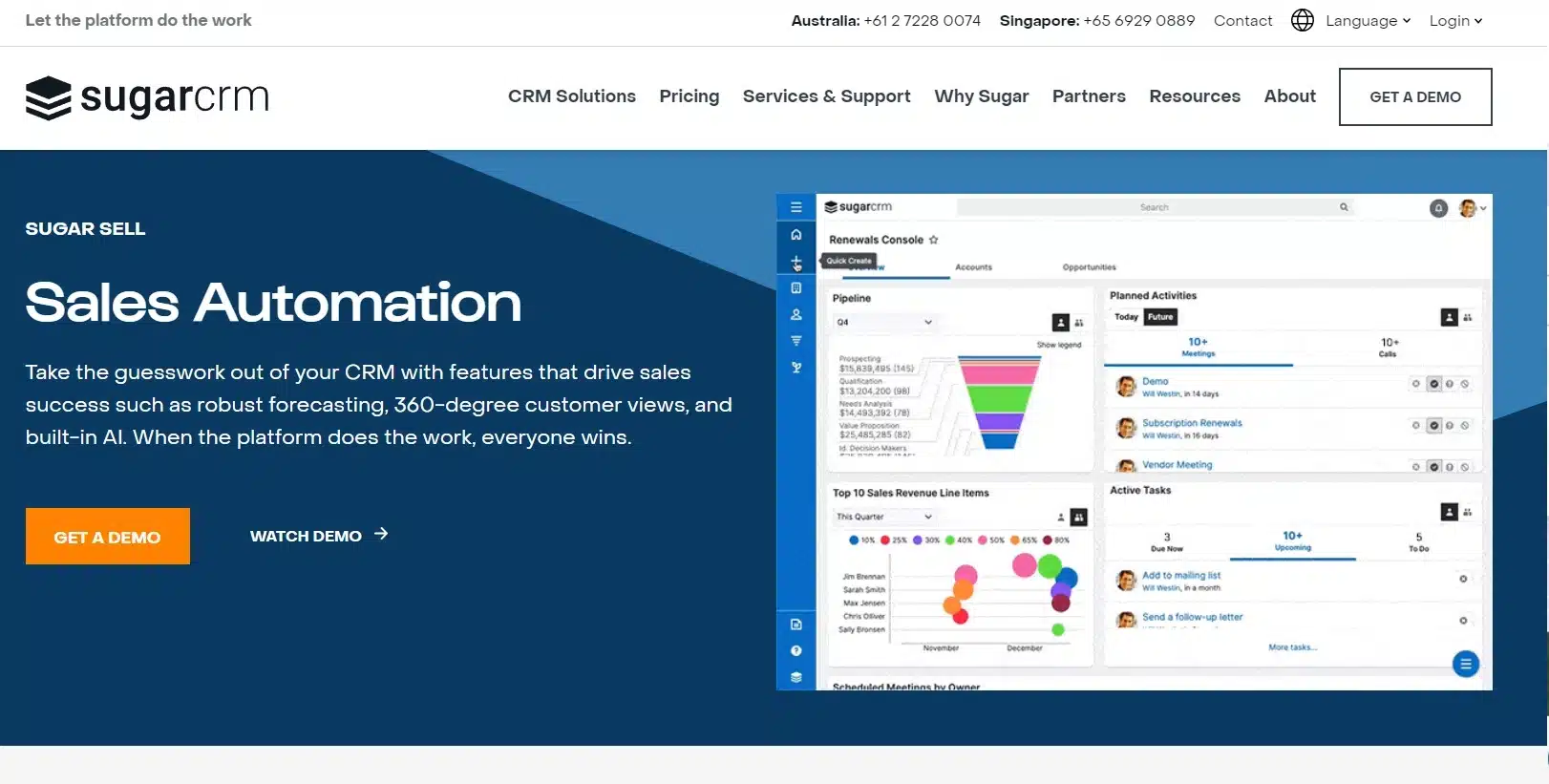Click the SugarCRM logo in the header
The image size is (1549, 784).
(x=147, y=97)
